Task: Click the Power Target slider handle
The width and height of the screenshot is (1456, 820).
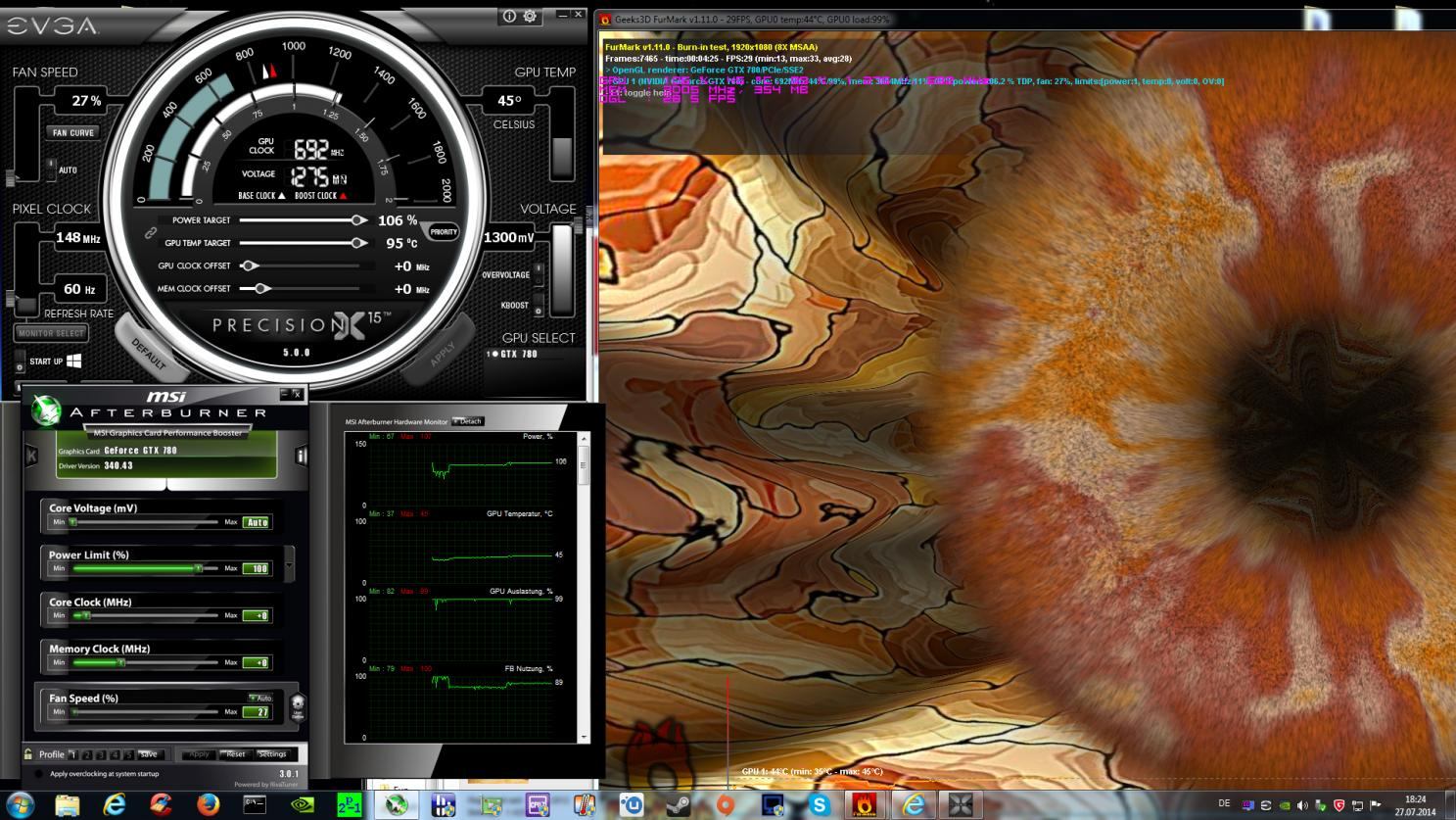Action: (x=358, y=220)
